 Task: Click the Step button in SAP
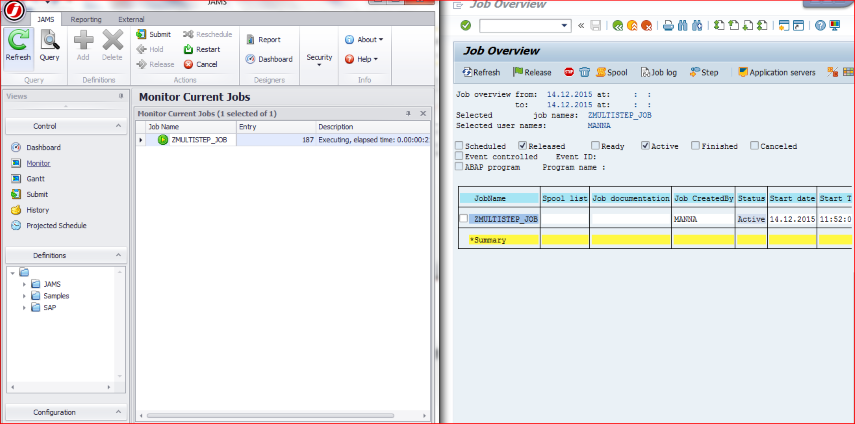[704, 72]
